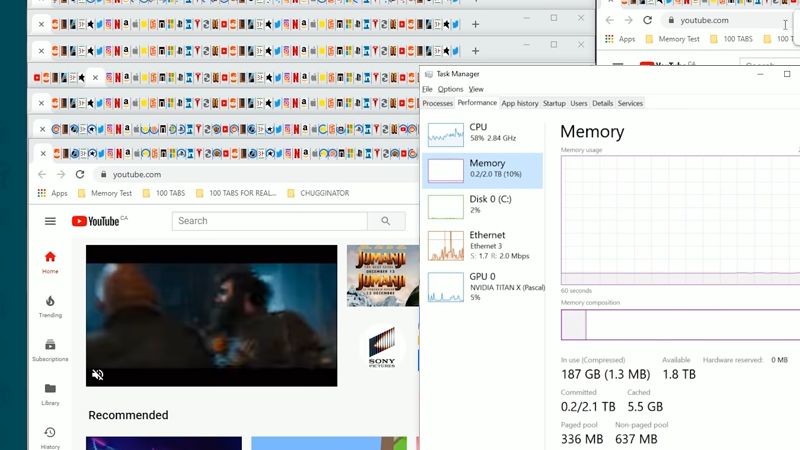The height and width of the screenshot is (450, 800).
Task: Click the YouTube logo
Action: (x=96, y=221)
